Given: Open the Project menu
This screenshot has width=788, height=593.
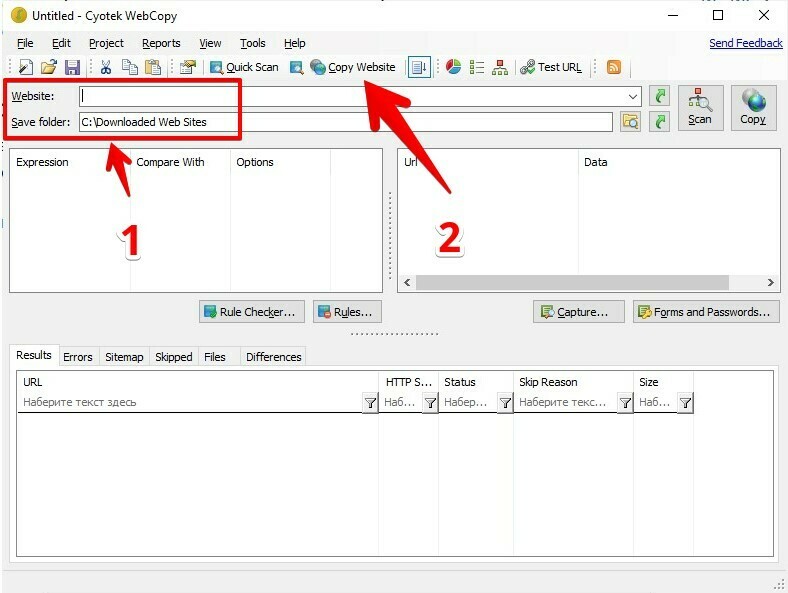Looking at the screenshot, I should coord(106,43).
